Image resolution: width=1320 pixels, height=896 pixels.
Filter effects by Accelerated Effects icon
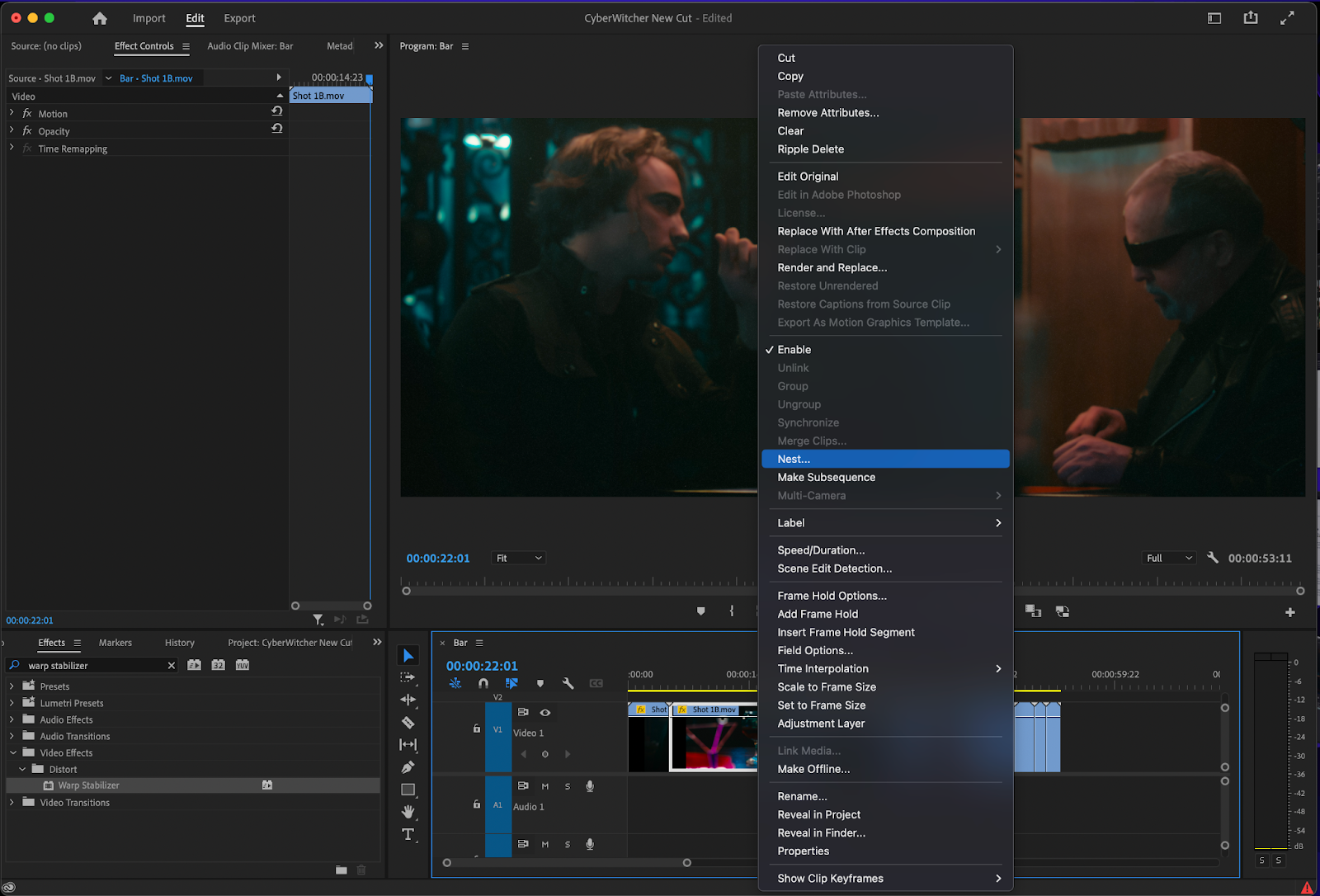click(194, 665)
